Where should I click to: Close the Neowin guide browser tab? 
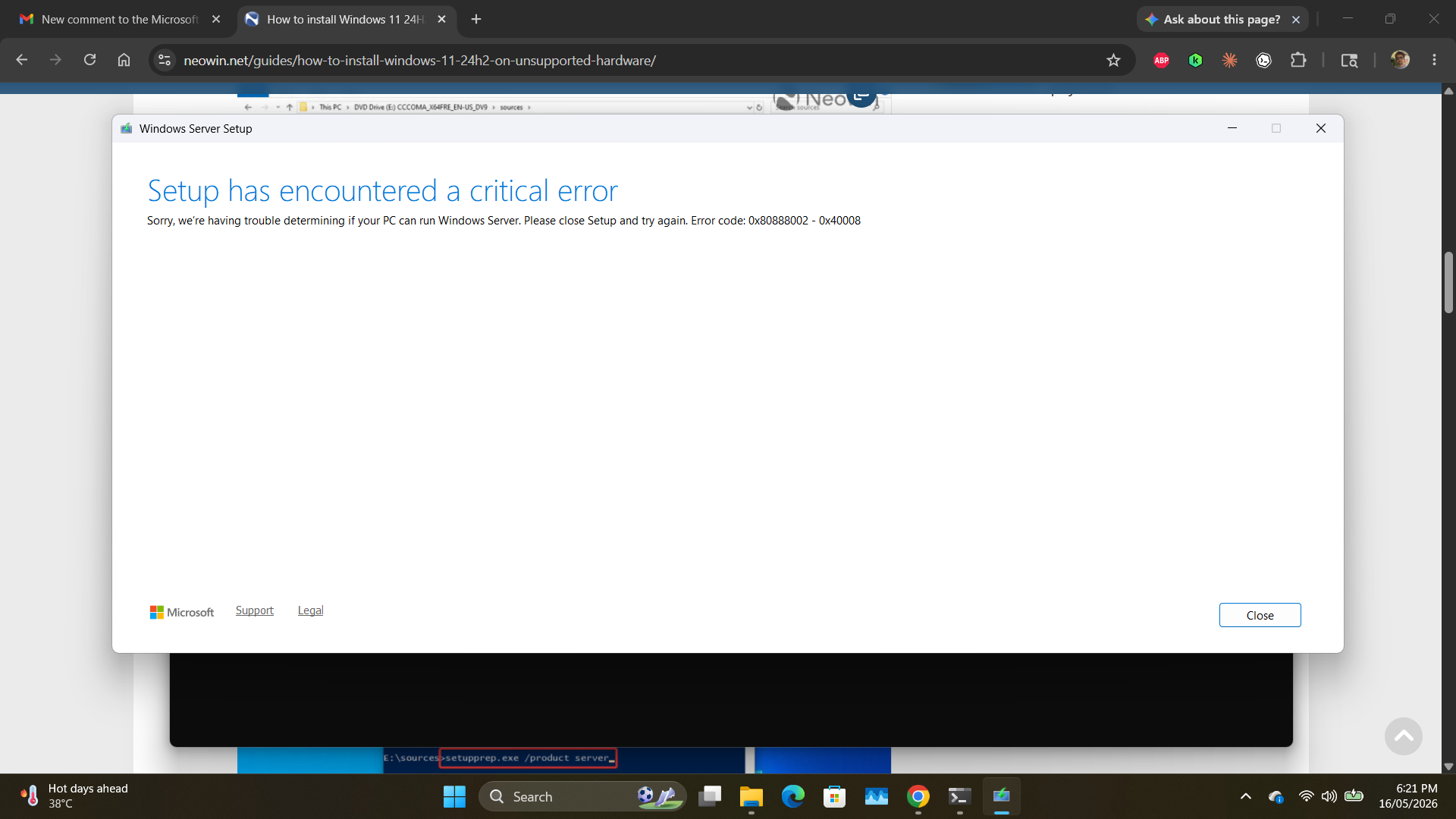click(442, 19)
